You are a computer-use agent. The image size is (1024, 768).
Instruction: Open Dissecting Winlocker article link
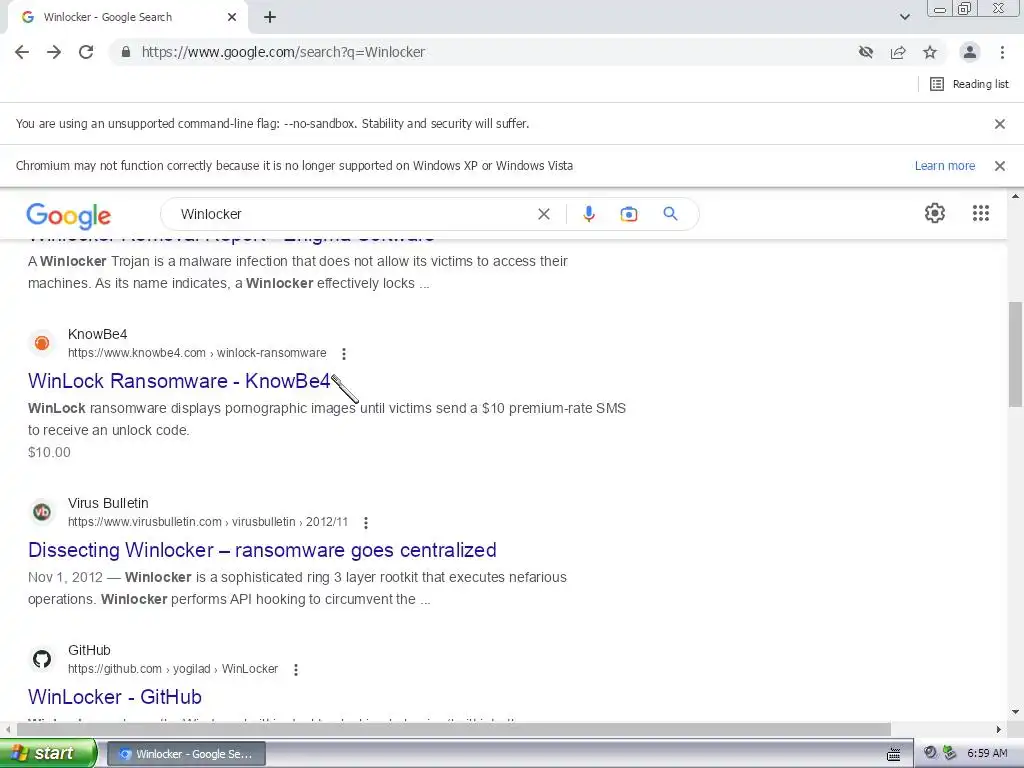tap(262, 550)
